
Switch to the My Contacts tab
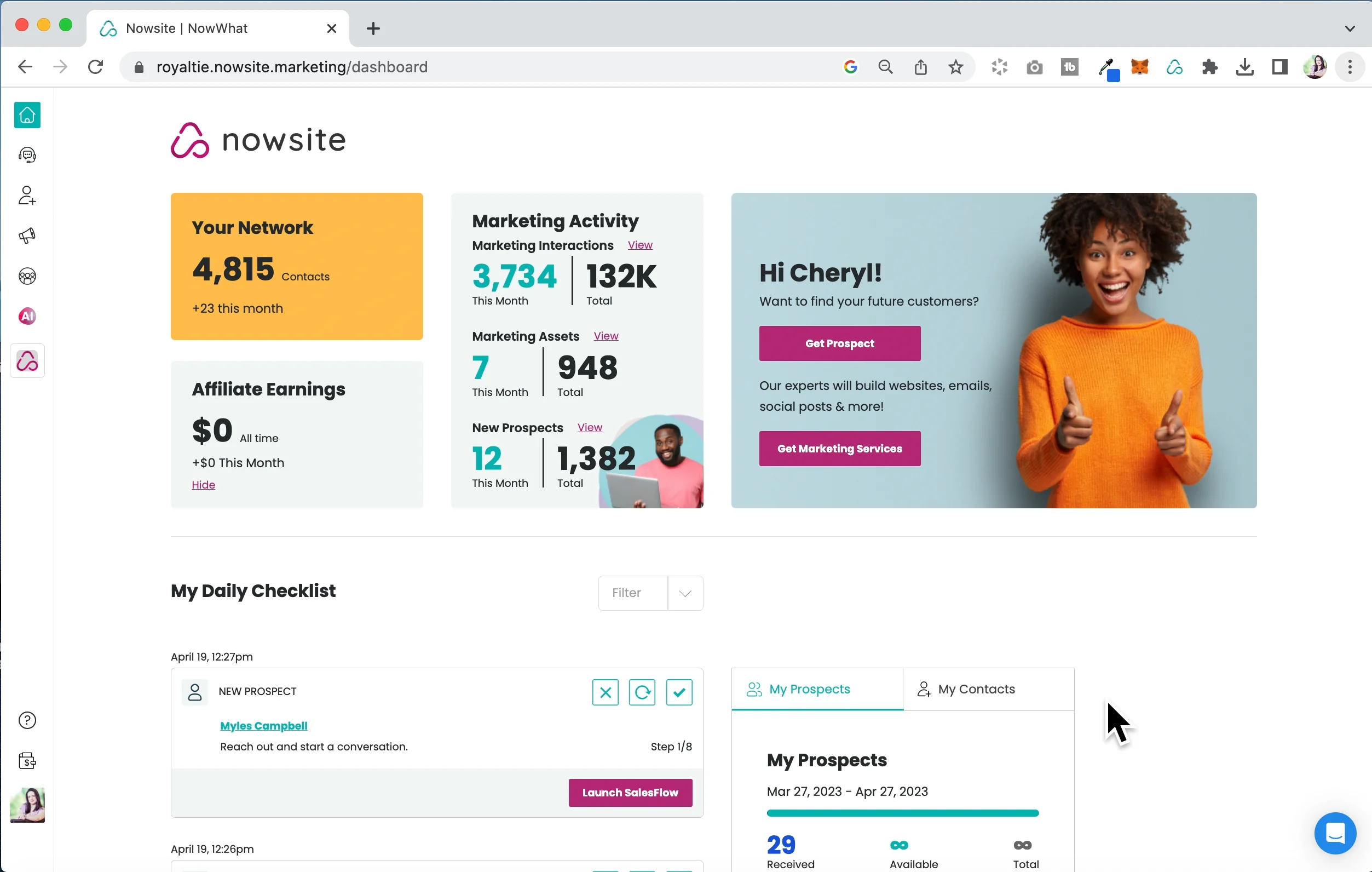click(976, 689)
